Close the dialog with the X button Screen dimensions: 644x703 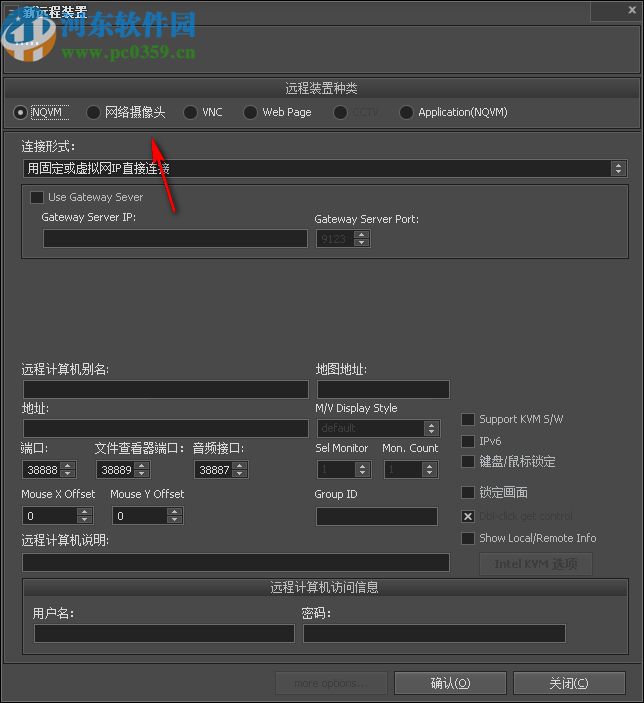(x=632, y=10)
